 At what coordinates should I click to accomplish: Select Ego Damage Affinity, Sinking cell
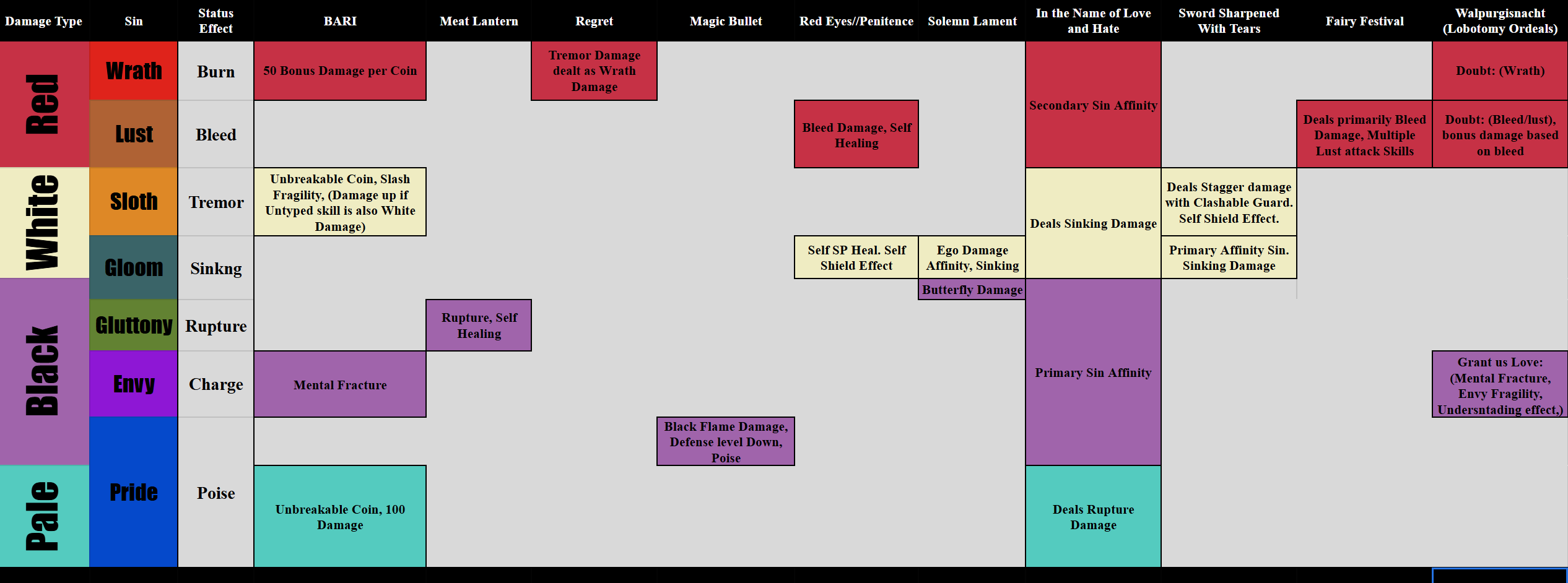point(972,257)
